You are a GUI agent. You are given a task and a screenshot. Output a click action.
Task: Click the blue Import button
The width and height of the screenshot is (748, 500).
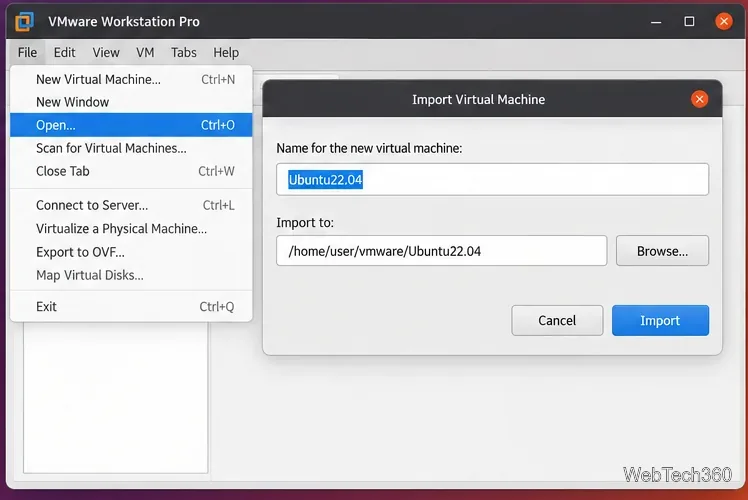660,321
